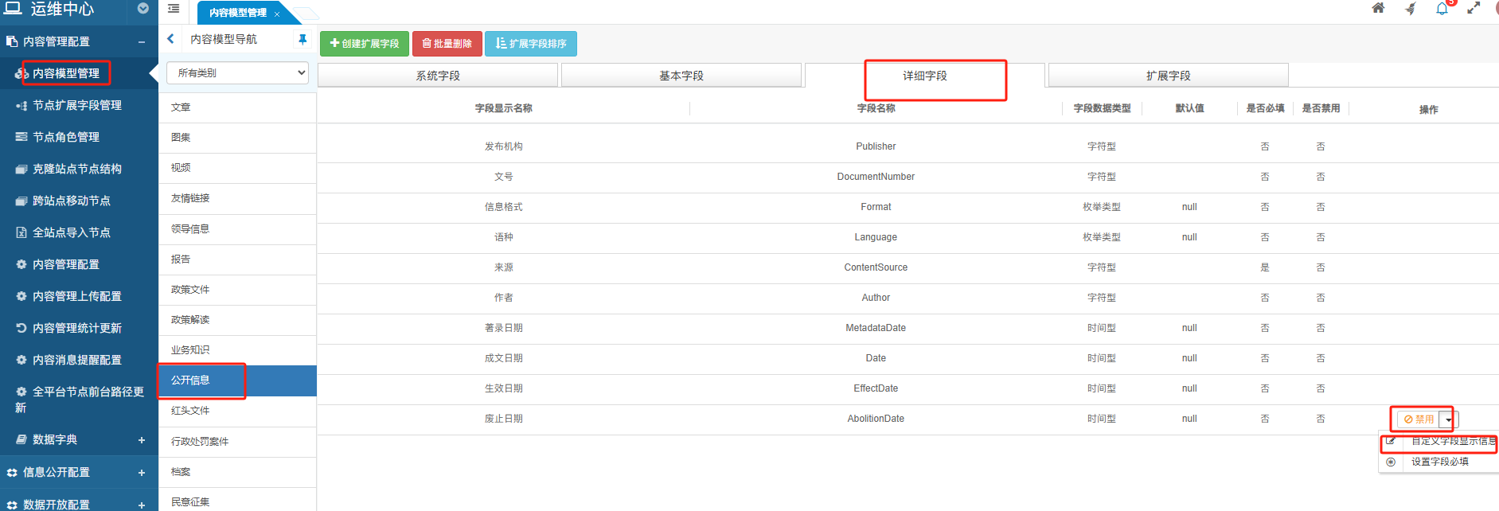
Task: Click the red 批量删除 button
Action: point(447,44)
